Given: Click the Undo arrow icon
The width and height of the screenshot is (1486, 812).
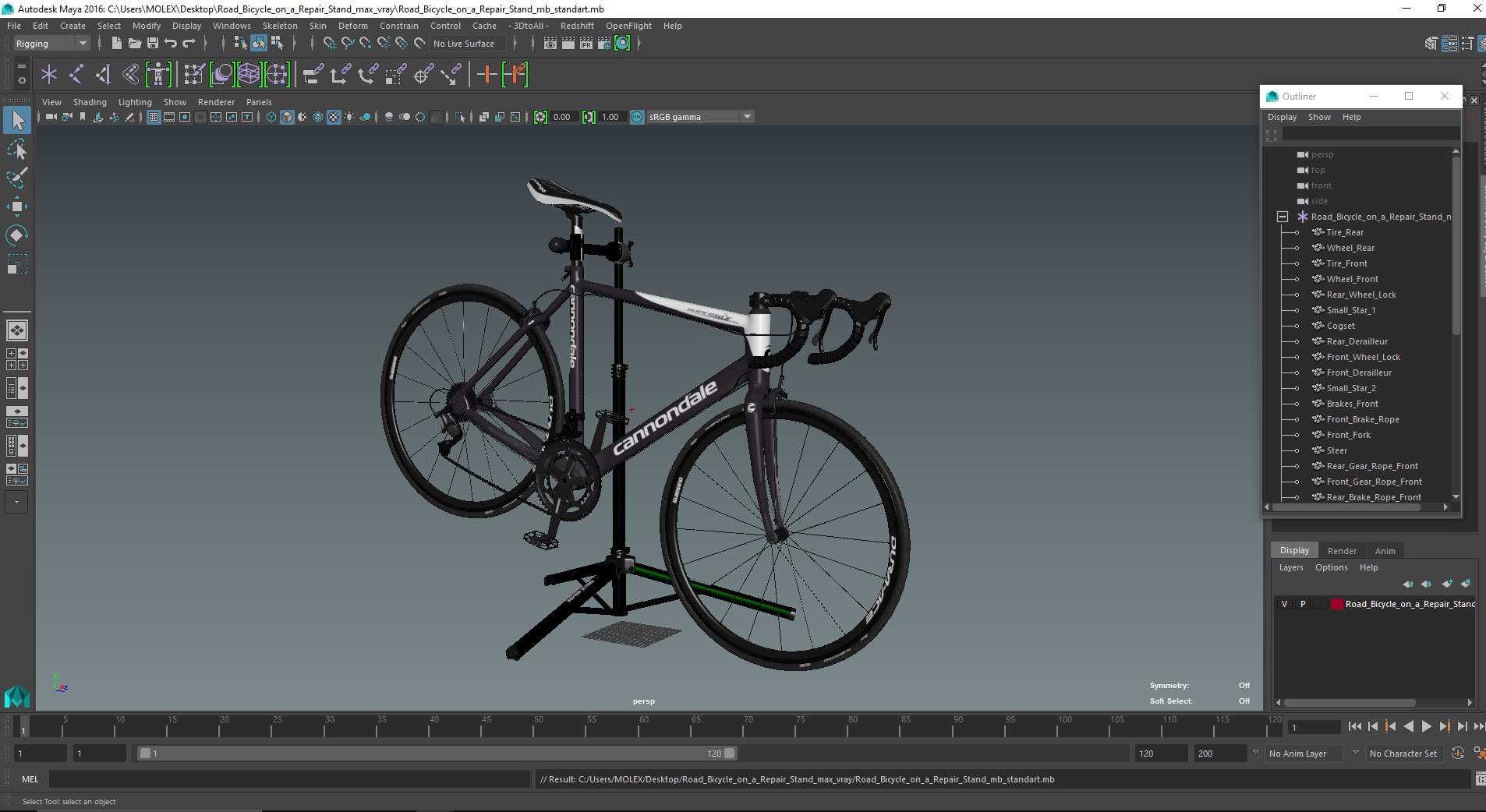Looking at the screenshot, I should point(171,44).
